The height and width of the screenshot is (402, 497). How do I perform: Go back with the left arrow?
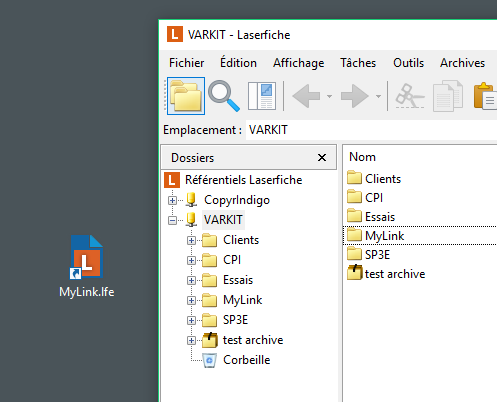306,96
